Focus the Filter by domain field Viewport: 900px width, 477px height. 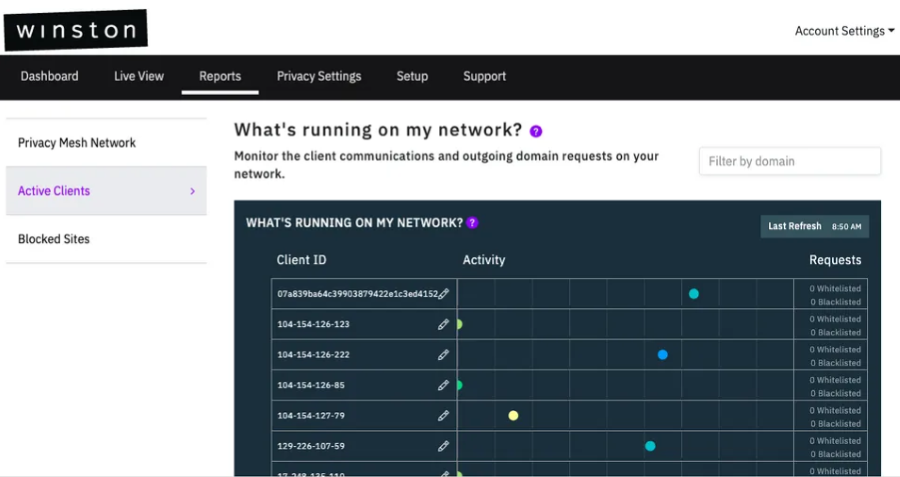[790, 161]
